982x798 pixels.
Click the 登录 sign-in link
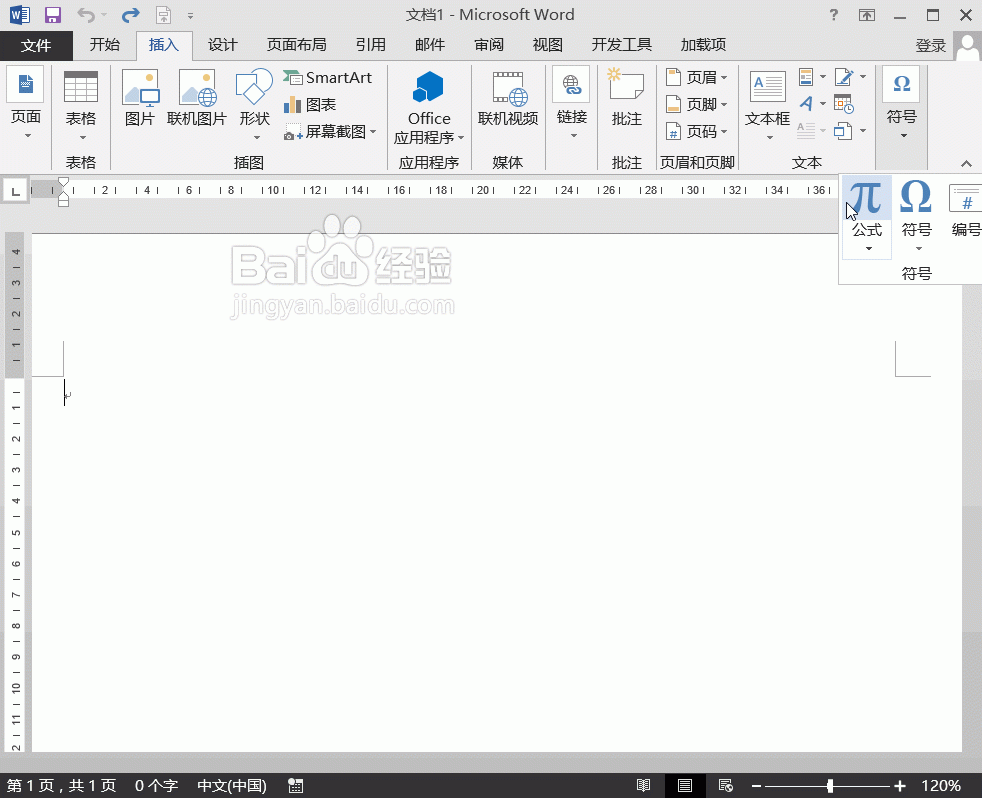click(x=930, y=46)
